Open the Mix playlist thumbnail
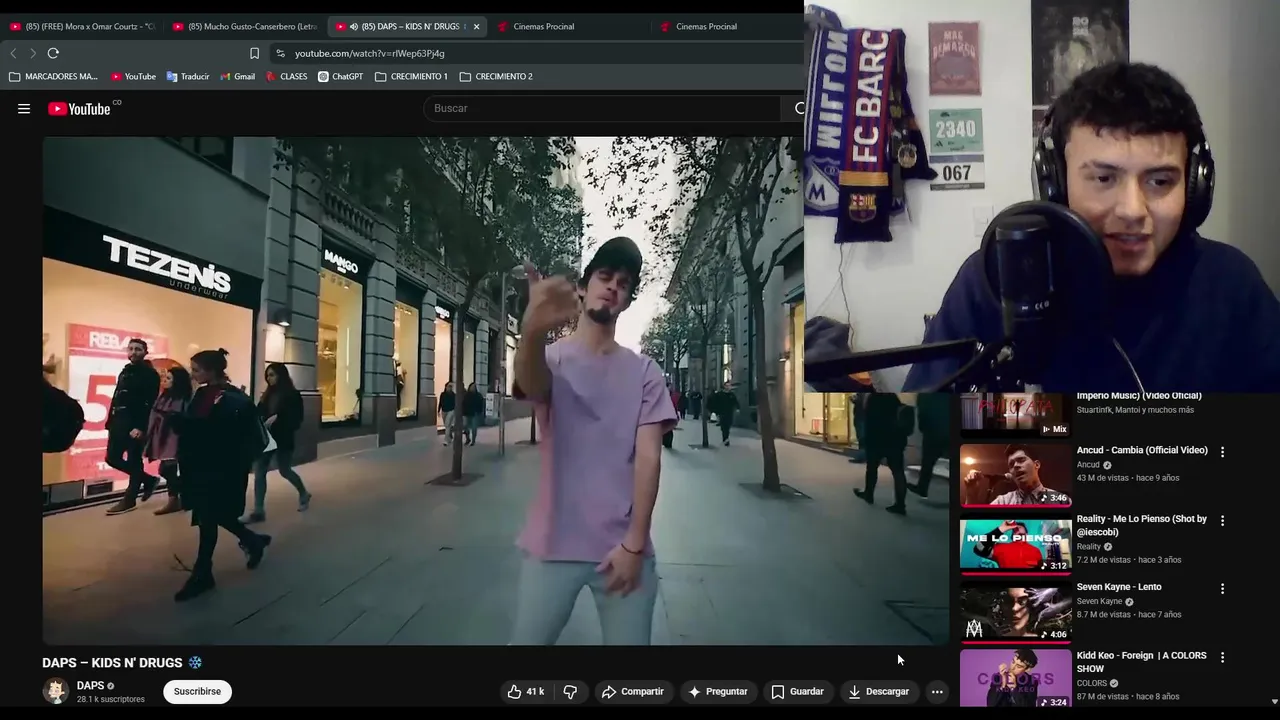This screenshot has width=1280, height=720. coord(1015,415)
